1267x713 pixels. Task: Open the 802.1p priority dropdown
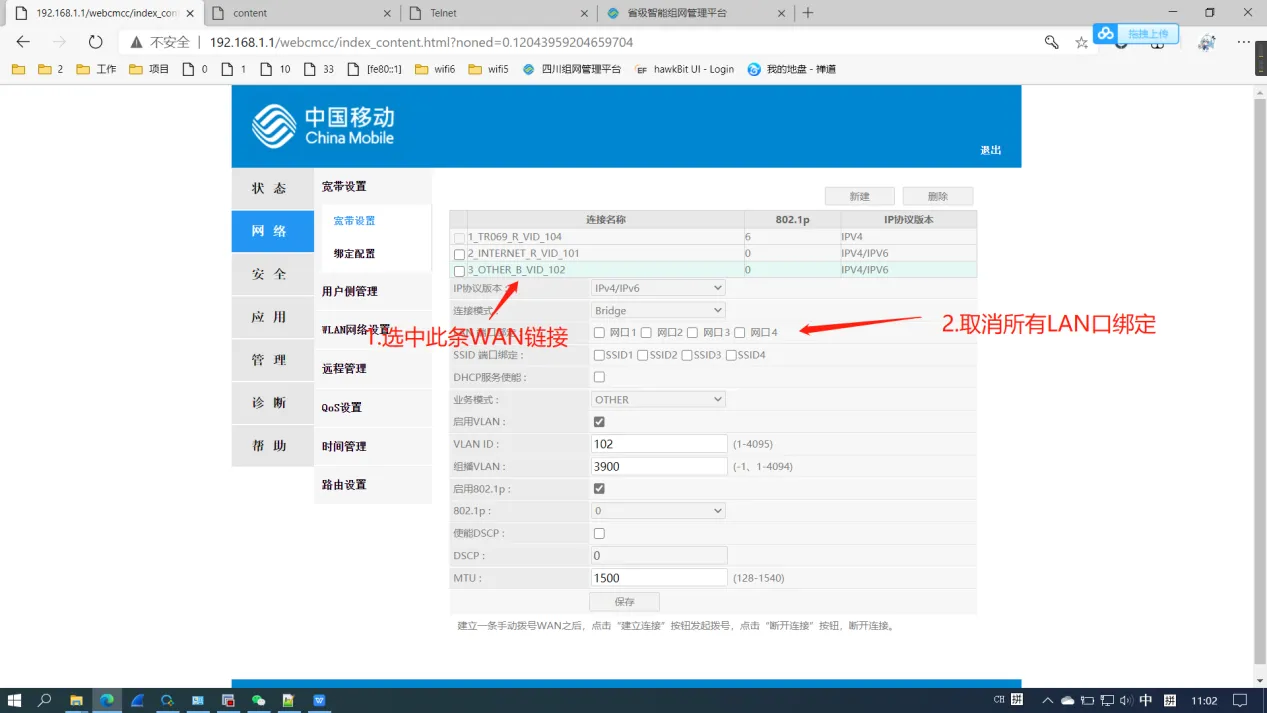pos(658,511)
